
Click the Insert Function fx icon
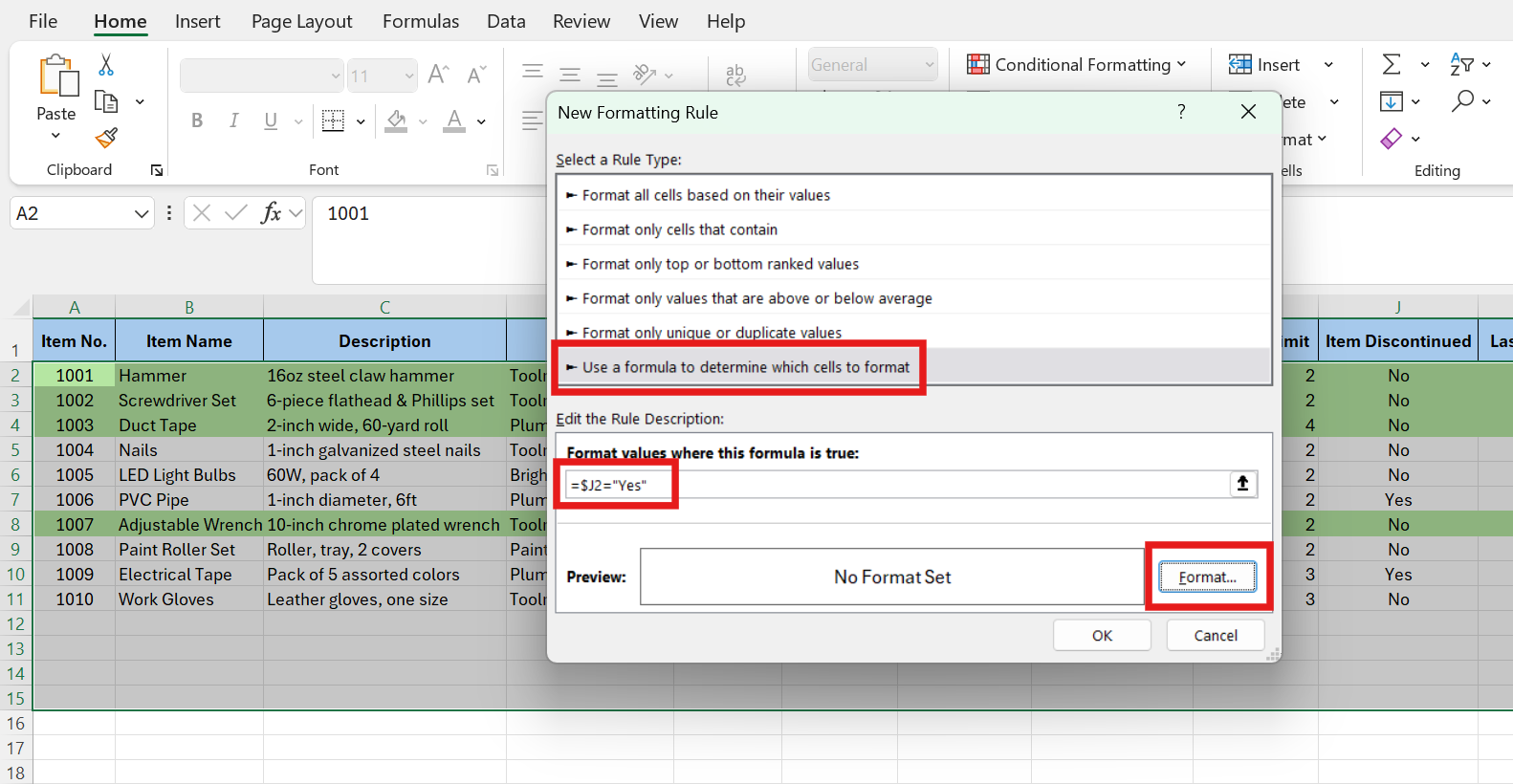[271, 213]
